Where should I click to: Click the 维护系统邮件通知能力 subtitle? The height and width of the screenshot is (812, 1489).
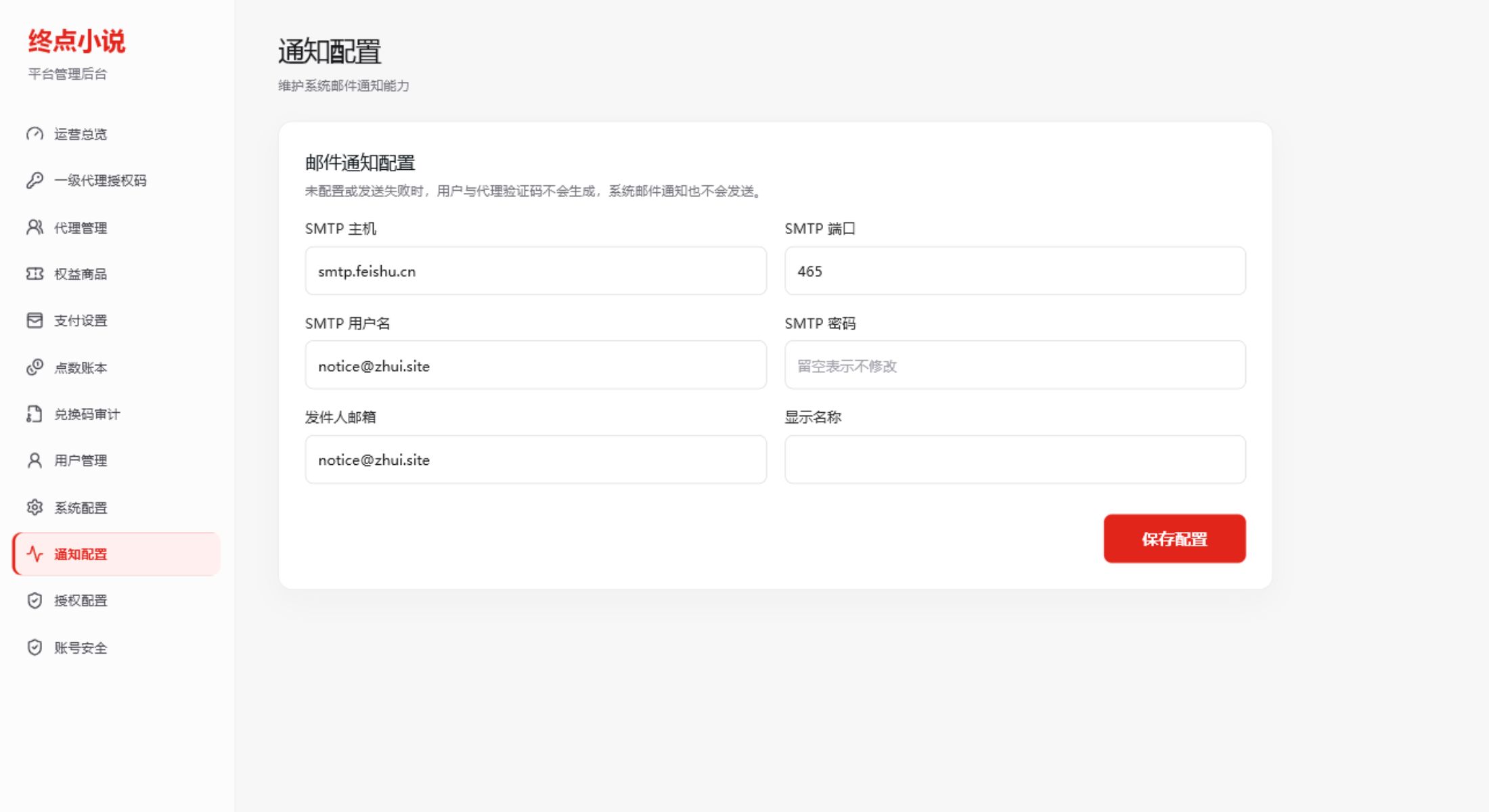(x=344, y=86)
